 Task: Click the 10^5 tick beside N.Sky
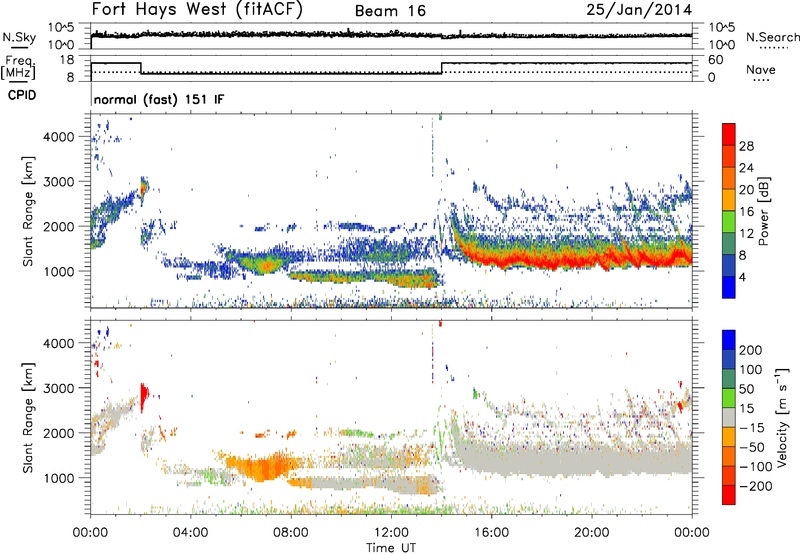click(x=61, y=28)
